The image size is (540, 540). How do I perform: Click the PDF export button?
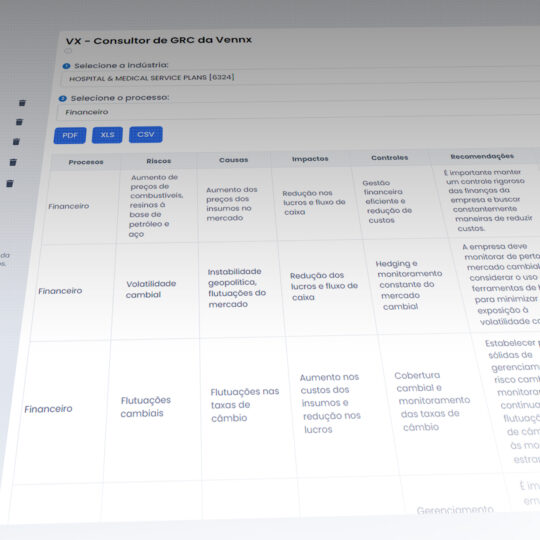[x=70, y=135]
